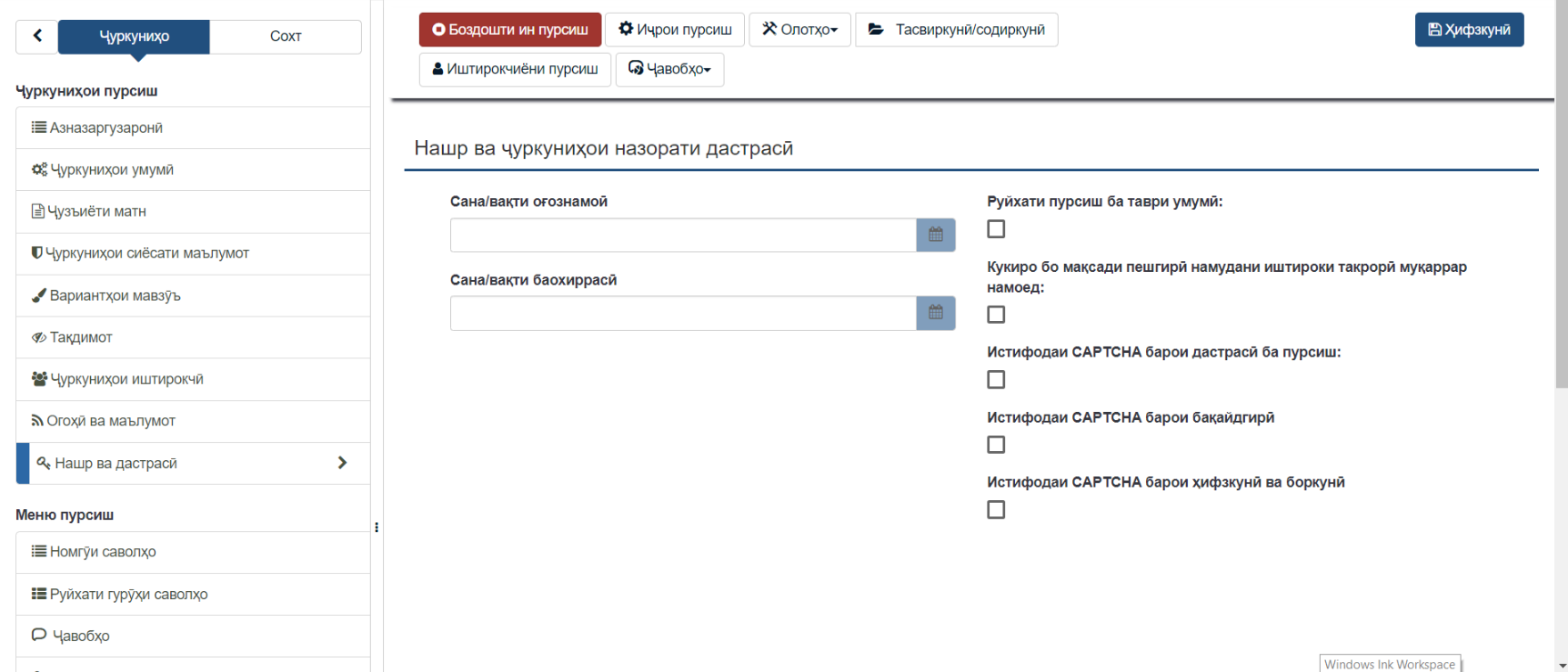Switch to the Сохт tab
The height and width of the screenshot is (672, 1568).
[x=285, y=36]
